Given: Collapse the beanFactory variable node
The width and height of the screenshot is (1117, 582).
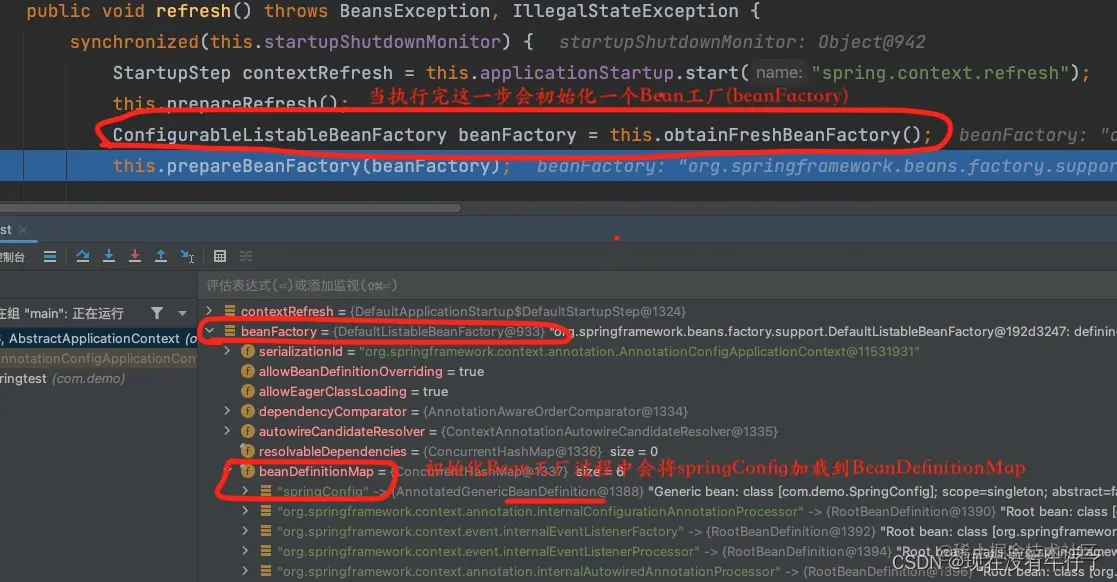Looking at the screenshot, I should pos(209,331).
